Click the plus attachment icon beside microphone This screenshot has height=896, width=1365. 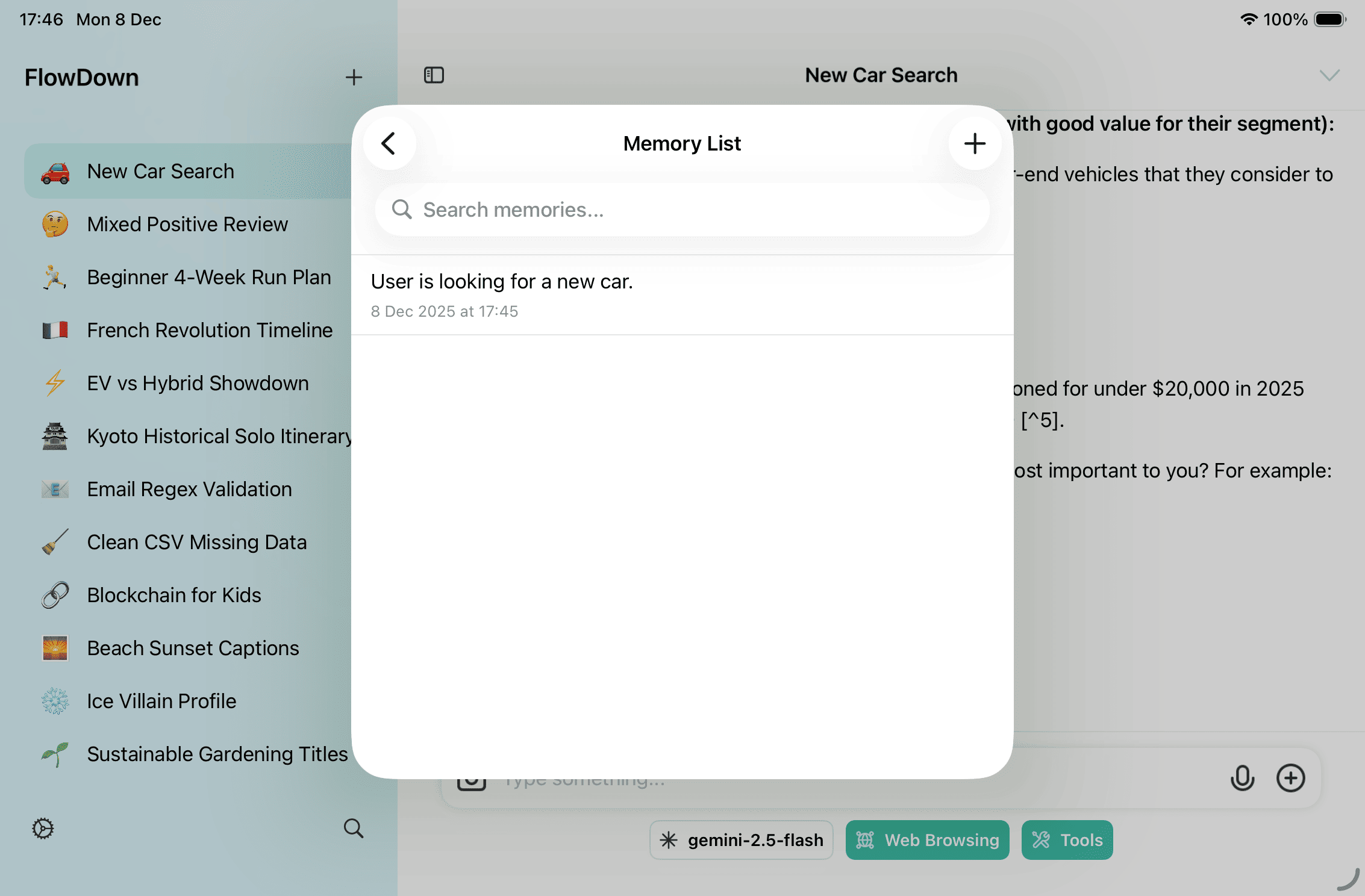(x=1291, y=778)
